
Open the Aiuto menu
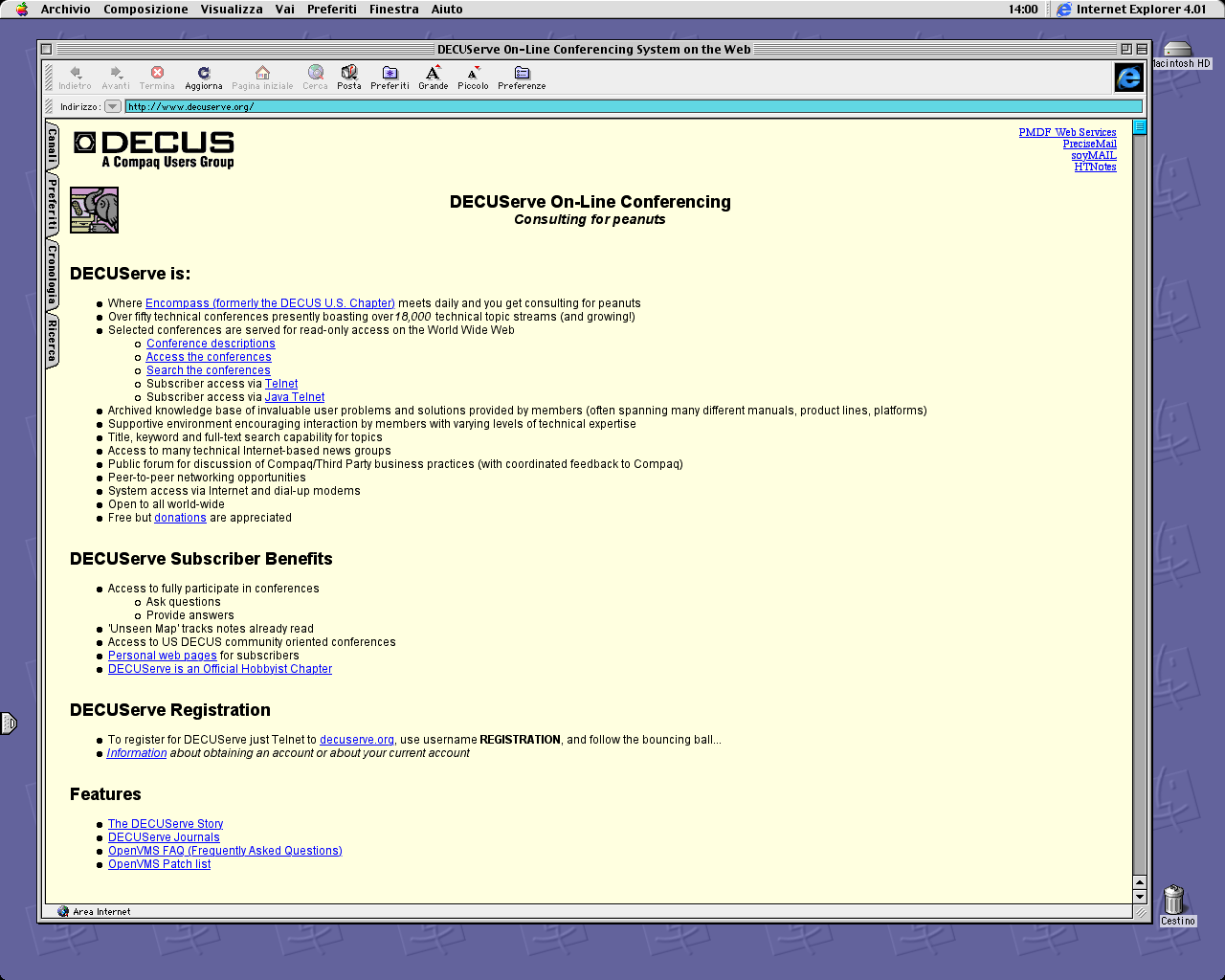[447, 10]
